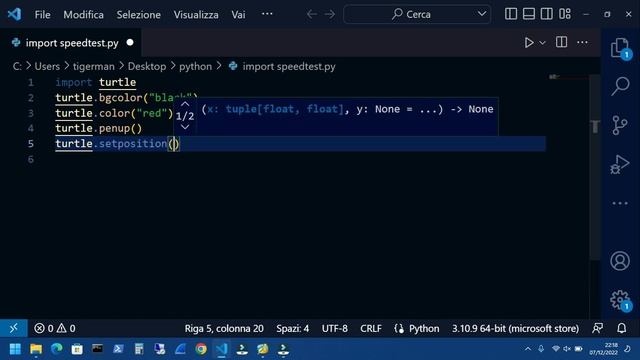Click import speedtest.py in breadcrumb
This screenshot has width=640, height=360.
[x=289, y=67]
